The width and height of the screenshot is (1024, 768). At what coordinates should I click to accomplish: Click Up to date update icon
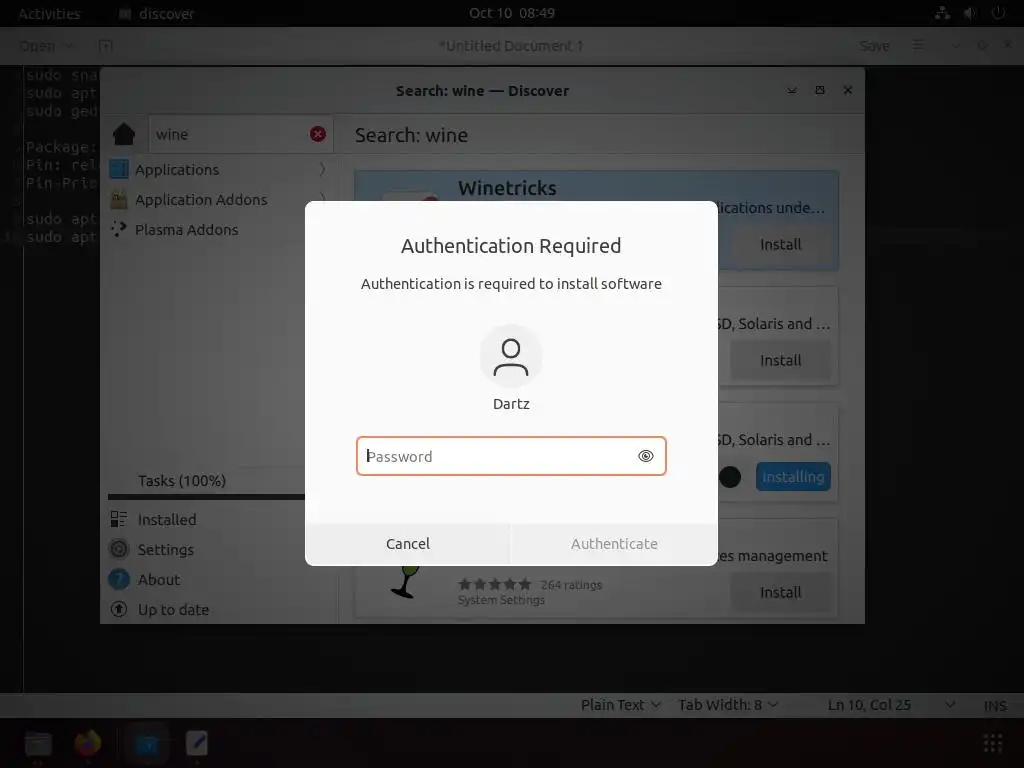pos(119,609)
